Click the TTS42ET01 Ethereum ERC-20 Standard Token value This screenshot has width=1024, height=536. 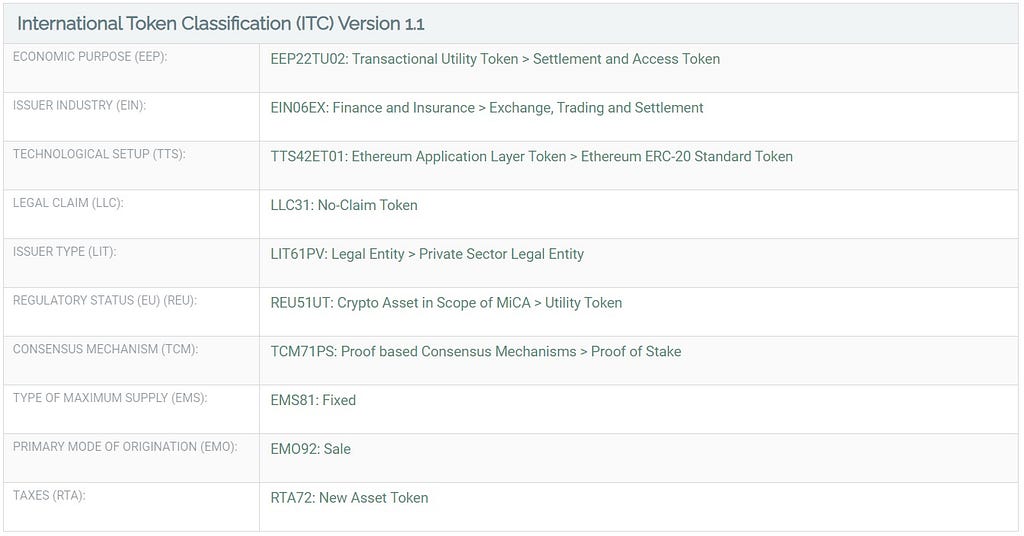(532, 157)
